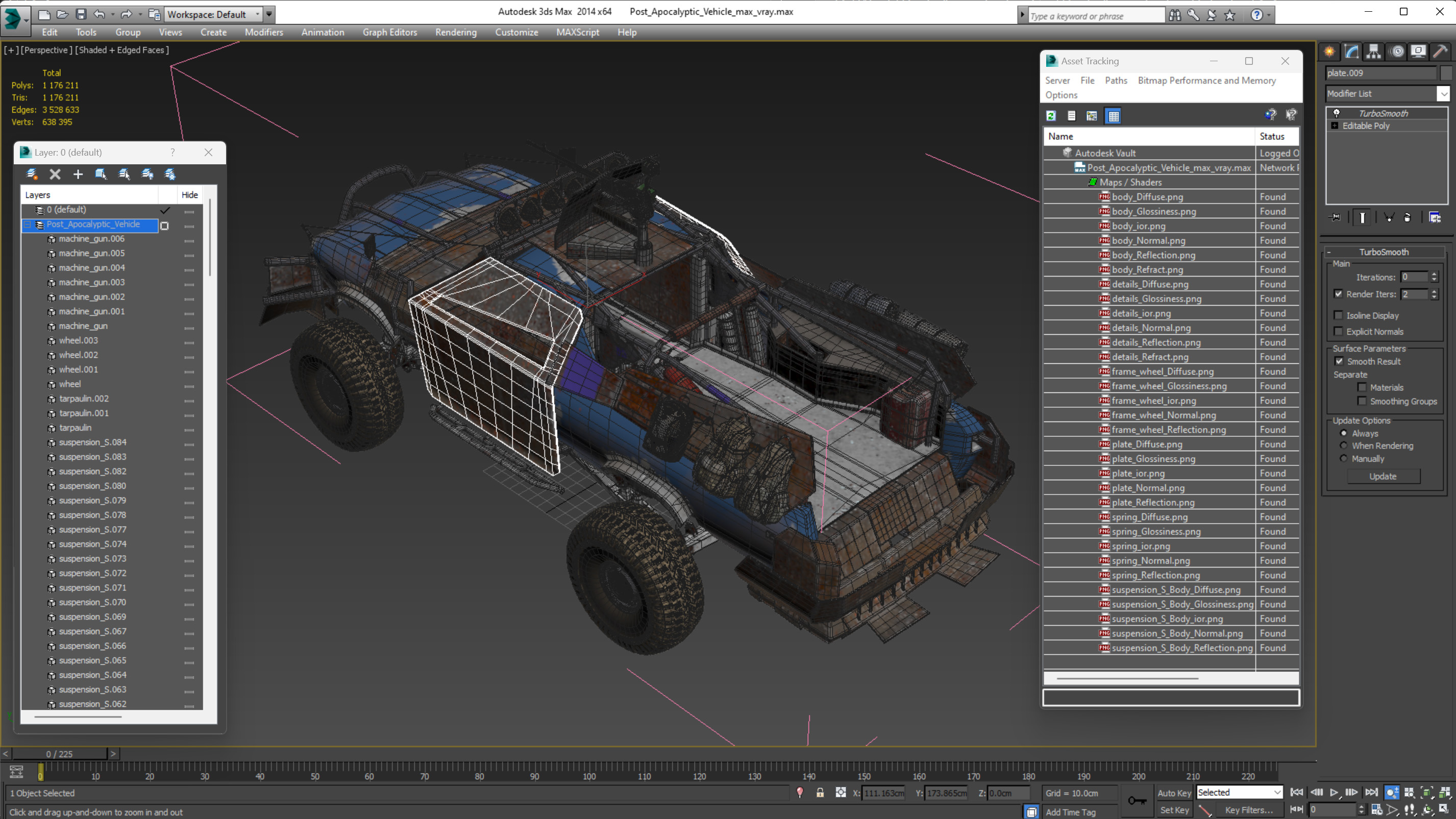Open the Hierarchy command panel tab
The height and width of the screenshot is (819, 1456).
[x=1373, y=52]
